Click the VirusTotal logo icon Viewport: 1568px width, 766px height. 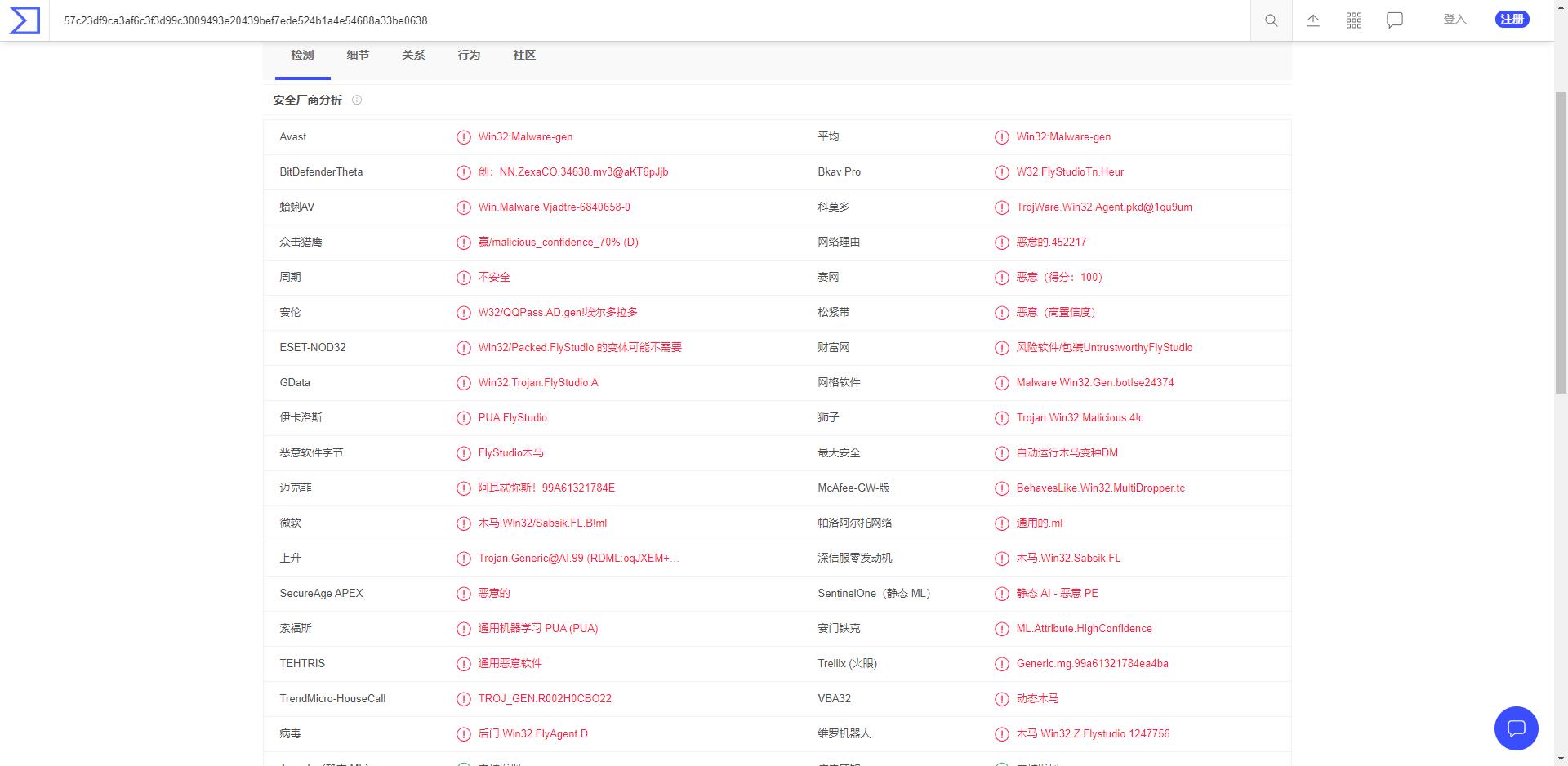[x=24, y=20]
